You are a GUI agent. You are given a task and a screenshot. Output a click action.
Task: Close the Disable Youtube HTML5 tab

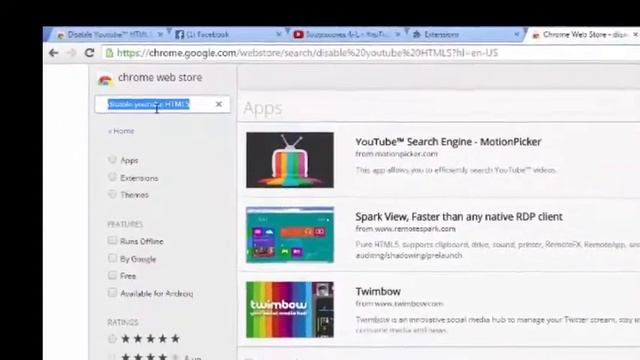pos(160,35)
